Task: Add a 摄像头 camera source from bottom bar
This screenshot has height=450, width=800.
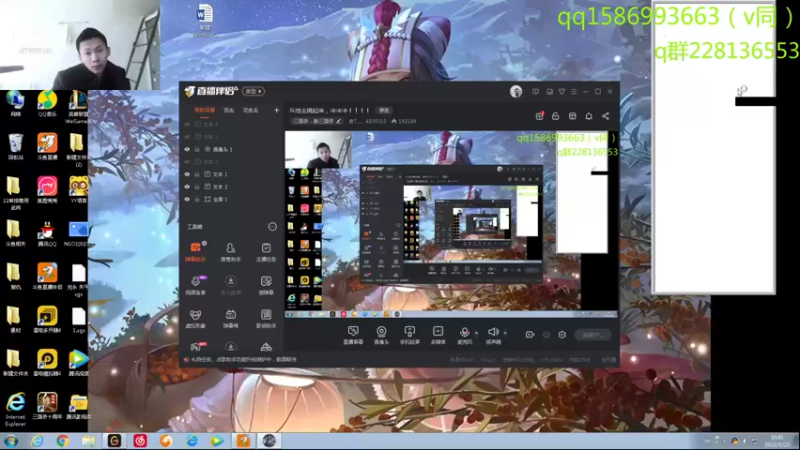Action: click(x=381, y=335)
